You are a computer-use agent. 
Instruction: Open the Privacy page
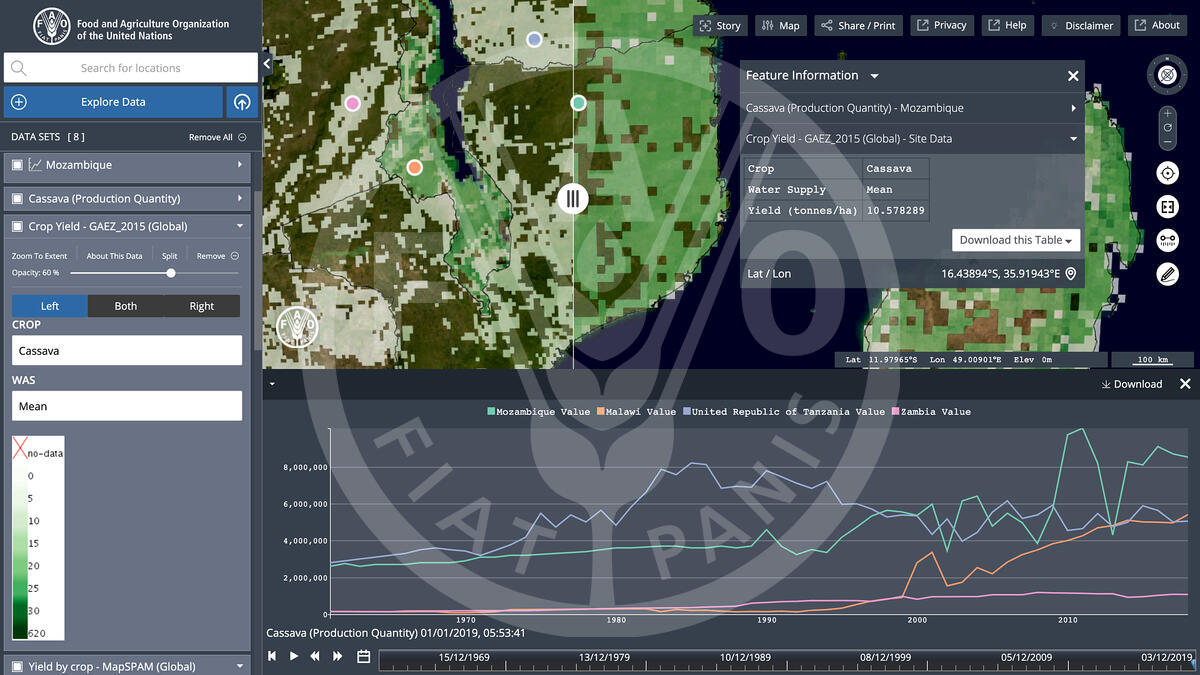[x=941, y=25]
